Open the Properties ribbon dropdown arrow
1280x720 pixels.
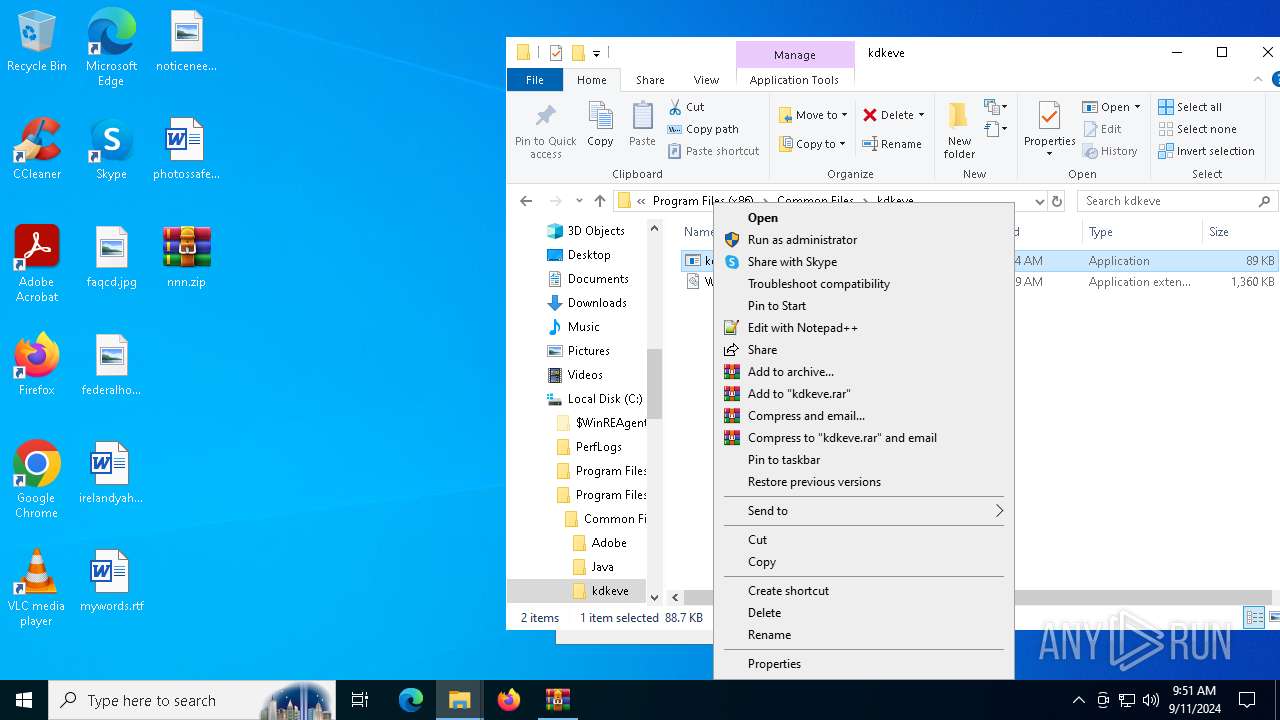(1049, 154)
